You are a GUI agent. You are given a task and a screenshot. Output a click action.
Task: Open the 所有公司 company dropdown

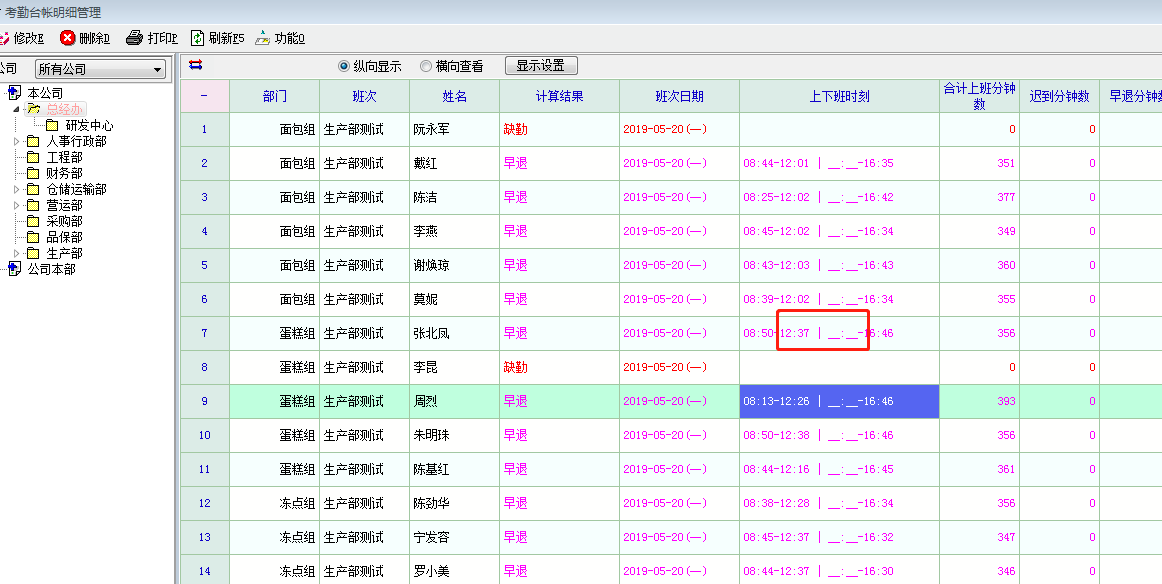(x=157, y=69)
